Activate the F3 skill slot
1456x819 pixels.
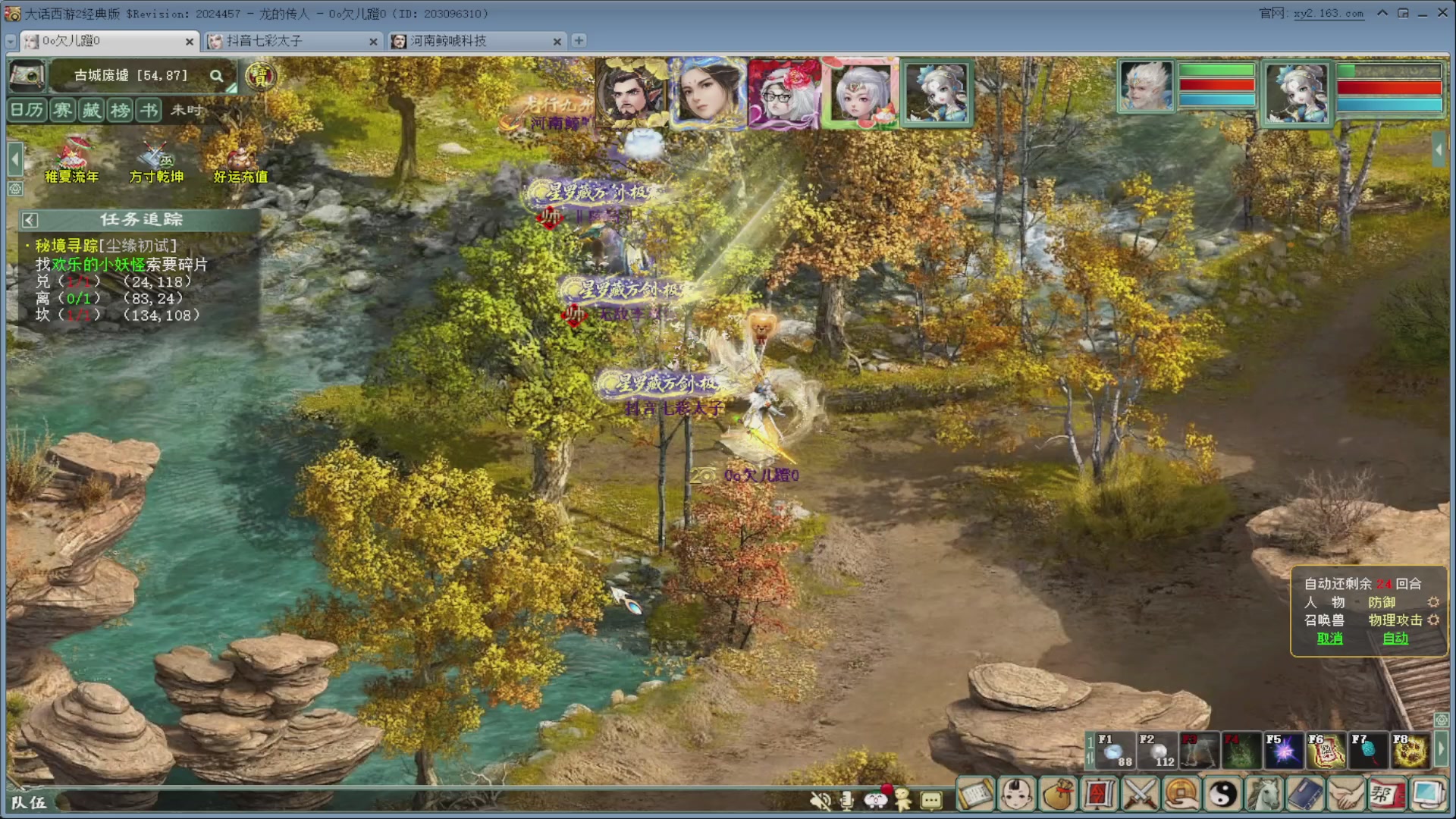pos(1200,751)
